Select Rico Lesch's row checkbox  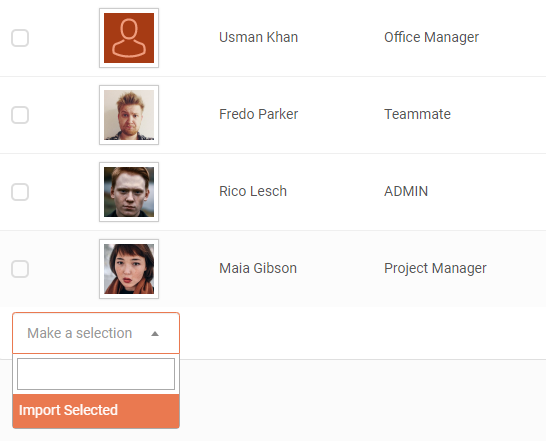tap(20, 192)
